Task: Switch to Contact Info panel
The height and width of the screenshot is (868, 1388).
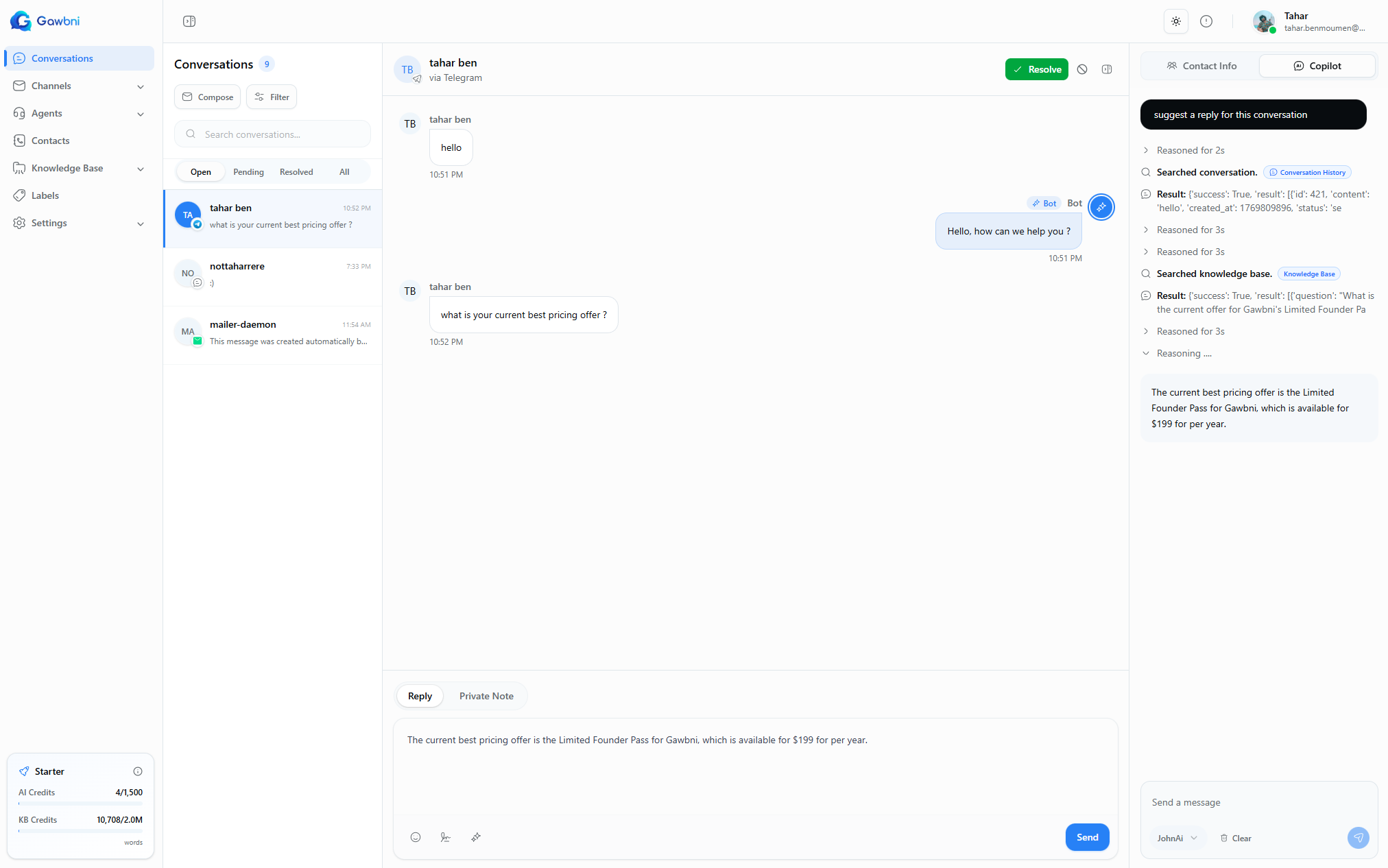Action: coord(1201,65)
